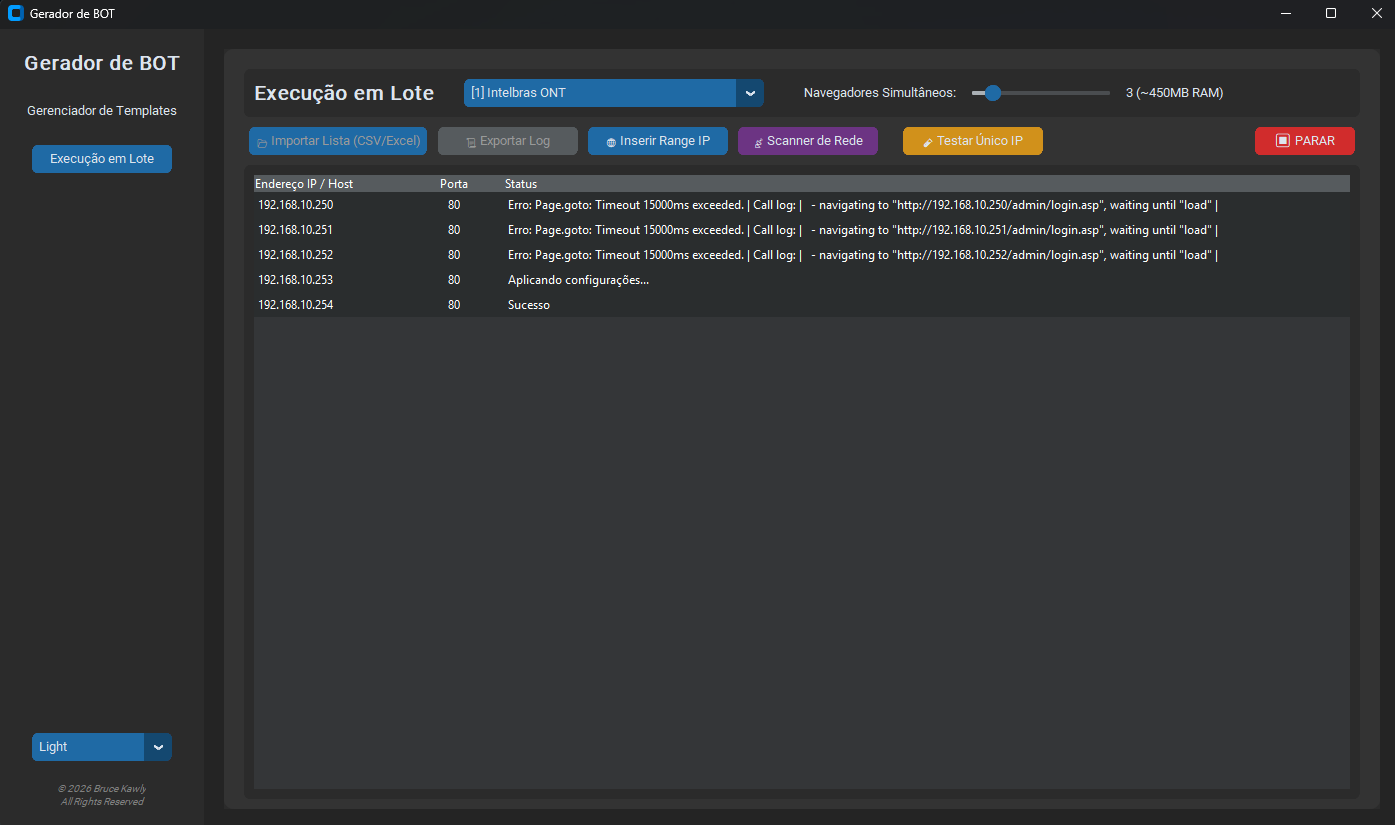Click the Gerador de BOT title bar app icon
Screen dimensions: 1395x825
pyautogui.click(x=15, y=13)
